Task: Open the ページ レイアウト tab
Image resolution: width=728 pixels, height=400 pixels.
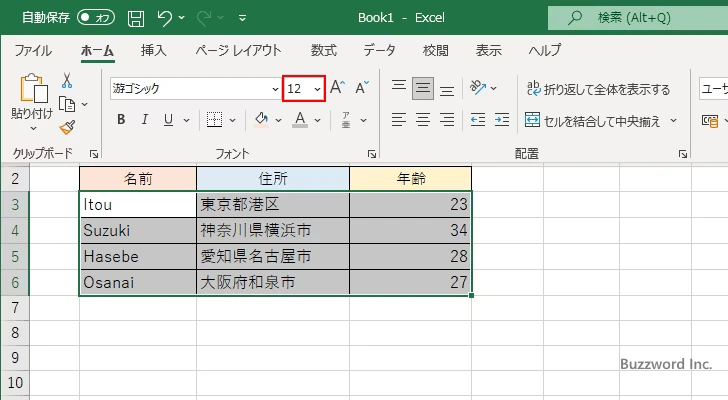Action: click(x=238, y=50)
